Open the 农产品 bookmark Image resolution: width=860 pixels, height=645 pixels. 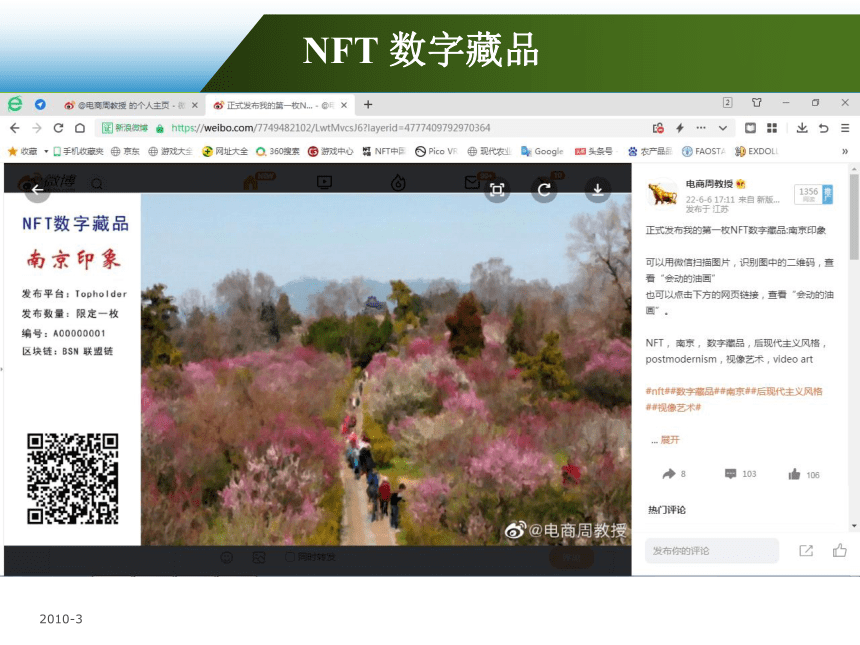pos(650,151)
